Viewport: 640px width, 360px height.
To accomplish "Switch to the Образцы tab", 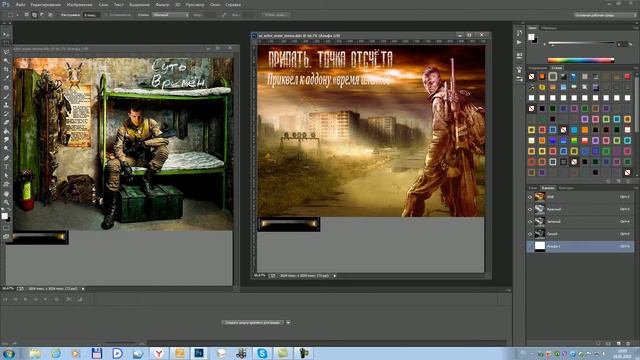I will pos(549,28).
